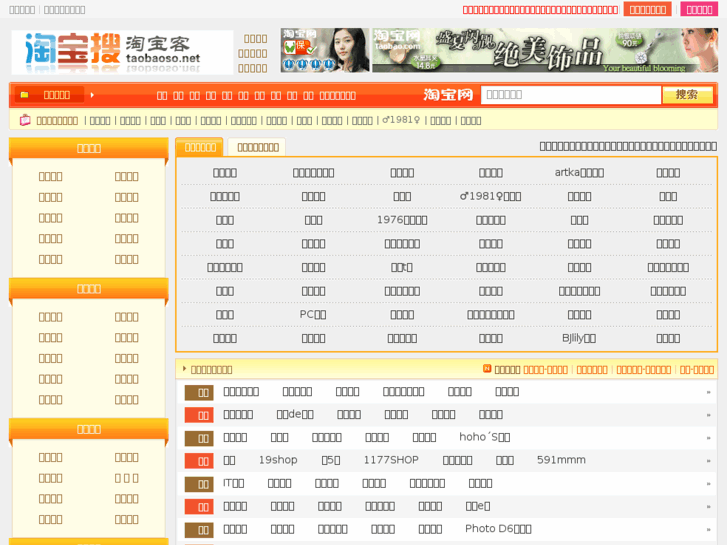727x545 pixels.
Task: Click the pink button at top right
Action: click(x=699, y=9)
